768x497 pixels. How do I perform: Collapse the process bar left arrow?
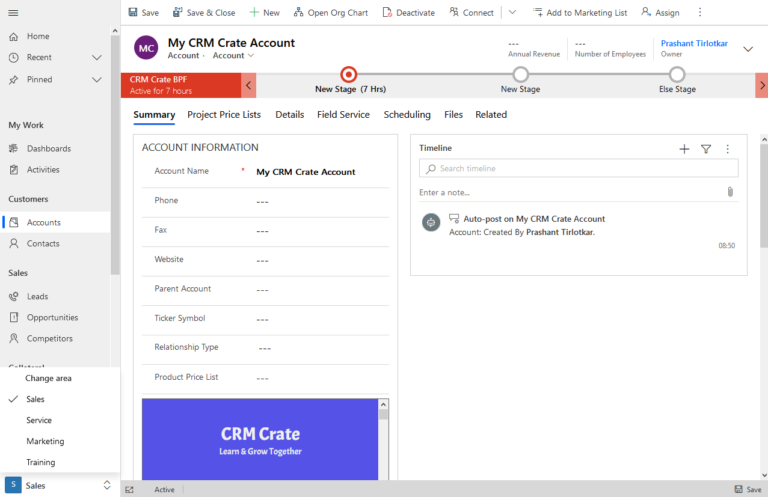[249, 85]
